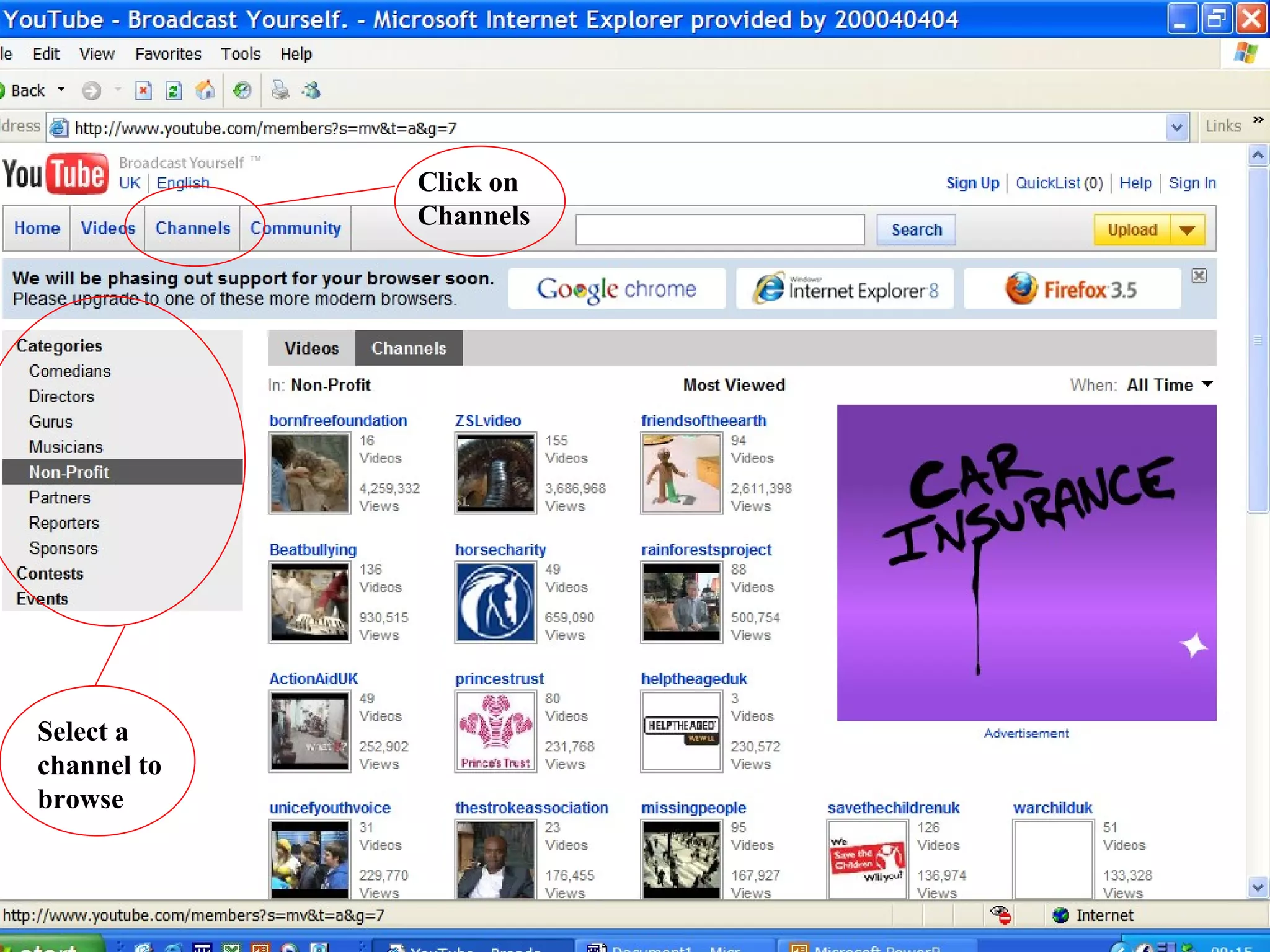
Task: Go to the Home navigation tab
Action: tap(37, 228)
